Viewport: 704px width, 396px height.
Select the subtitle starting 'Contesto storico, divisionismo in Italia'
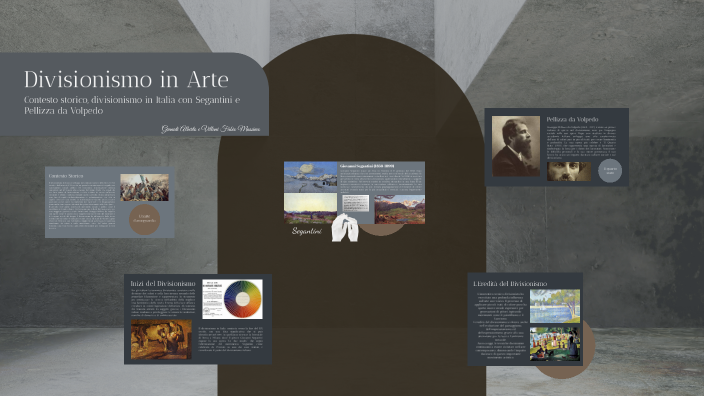tap(132, 105)
